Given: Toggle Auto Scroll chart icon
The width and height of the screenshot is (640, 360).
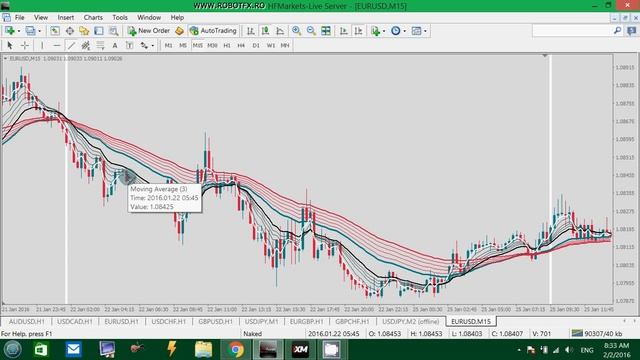Looking at the screenshot, I should click(x=344, y=31).
